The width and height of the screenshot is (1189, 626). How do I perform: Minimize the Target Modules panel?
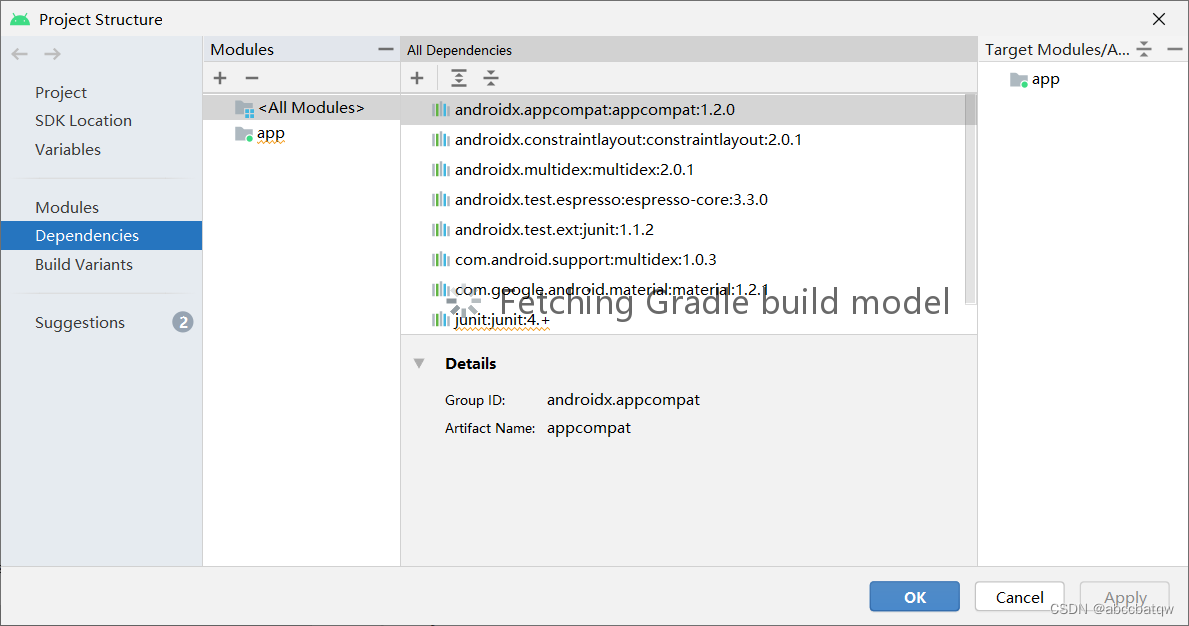point(1175,49)
